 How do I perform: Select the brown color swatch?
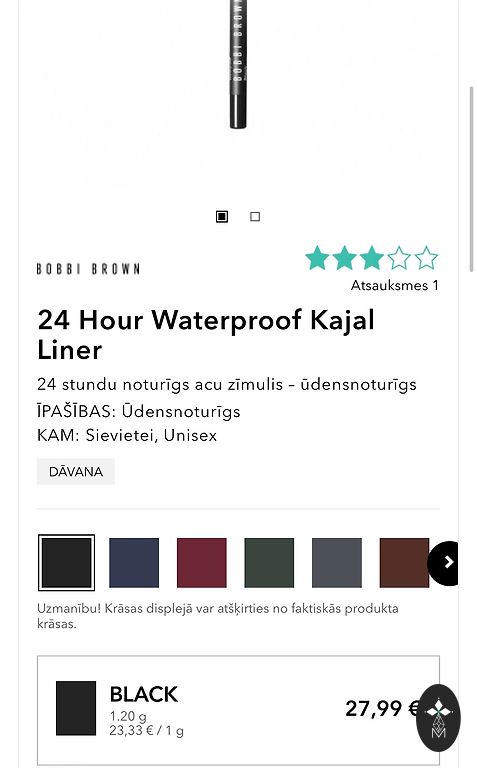[404, 563]
